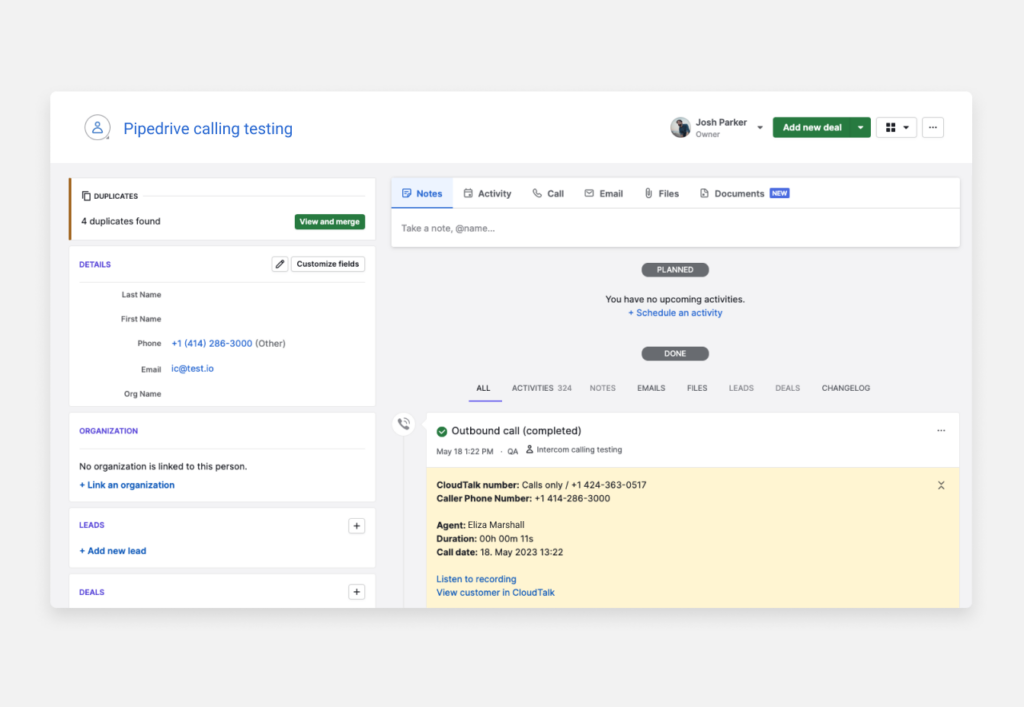Click the First Name field row
This screenshot has width=1024, height=707.
[x=222, y=319]
